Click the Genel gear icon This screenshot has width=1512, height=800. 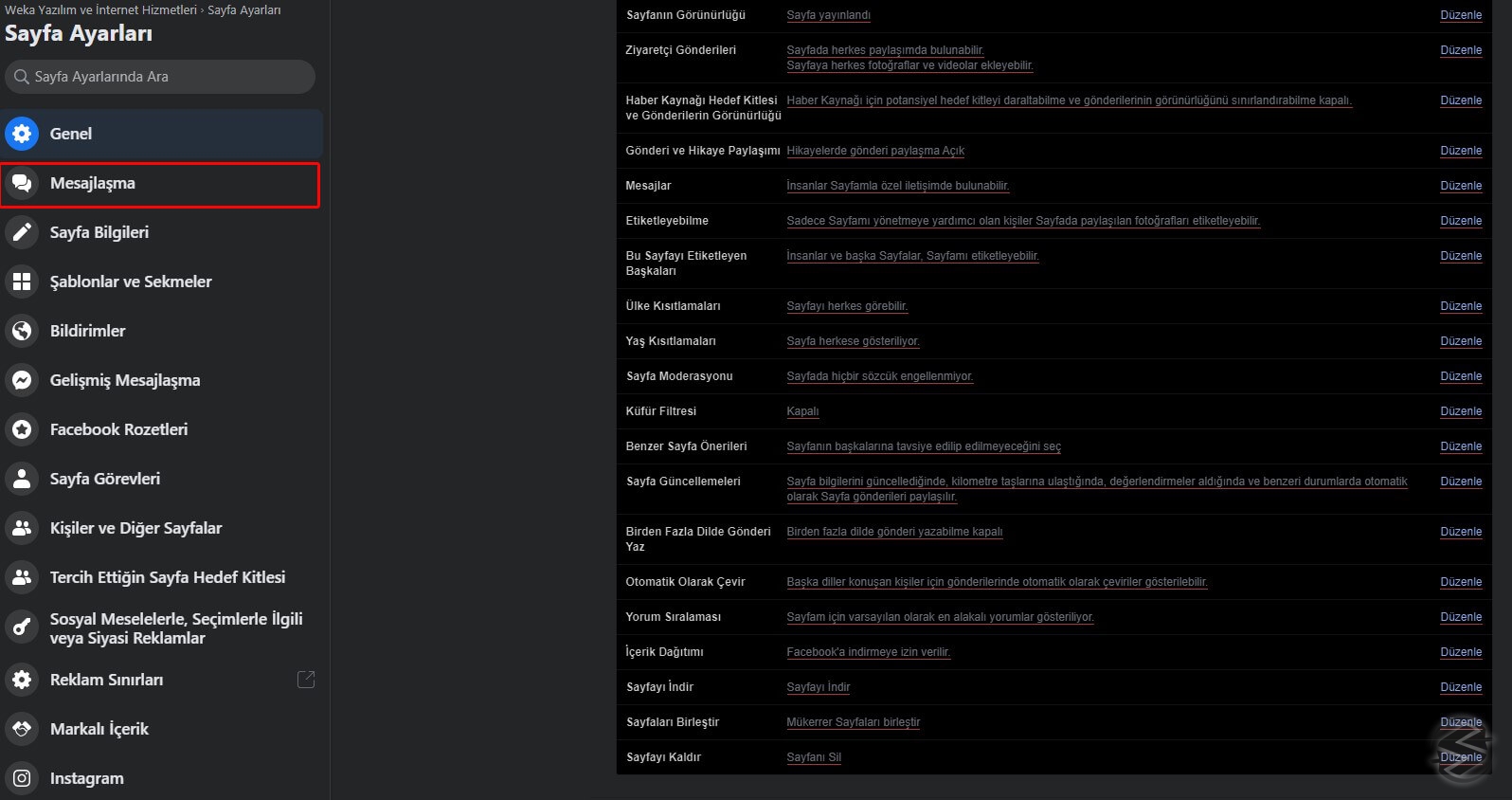(22, 134)
